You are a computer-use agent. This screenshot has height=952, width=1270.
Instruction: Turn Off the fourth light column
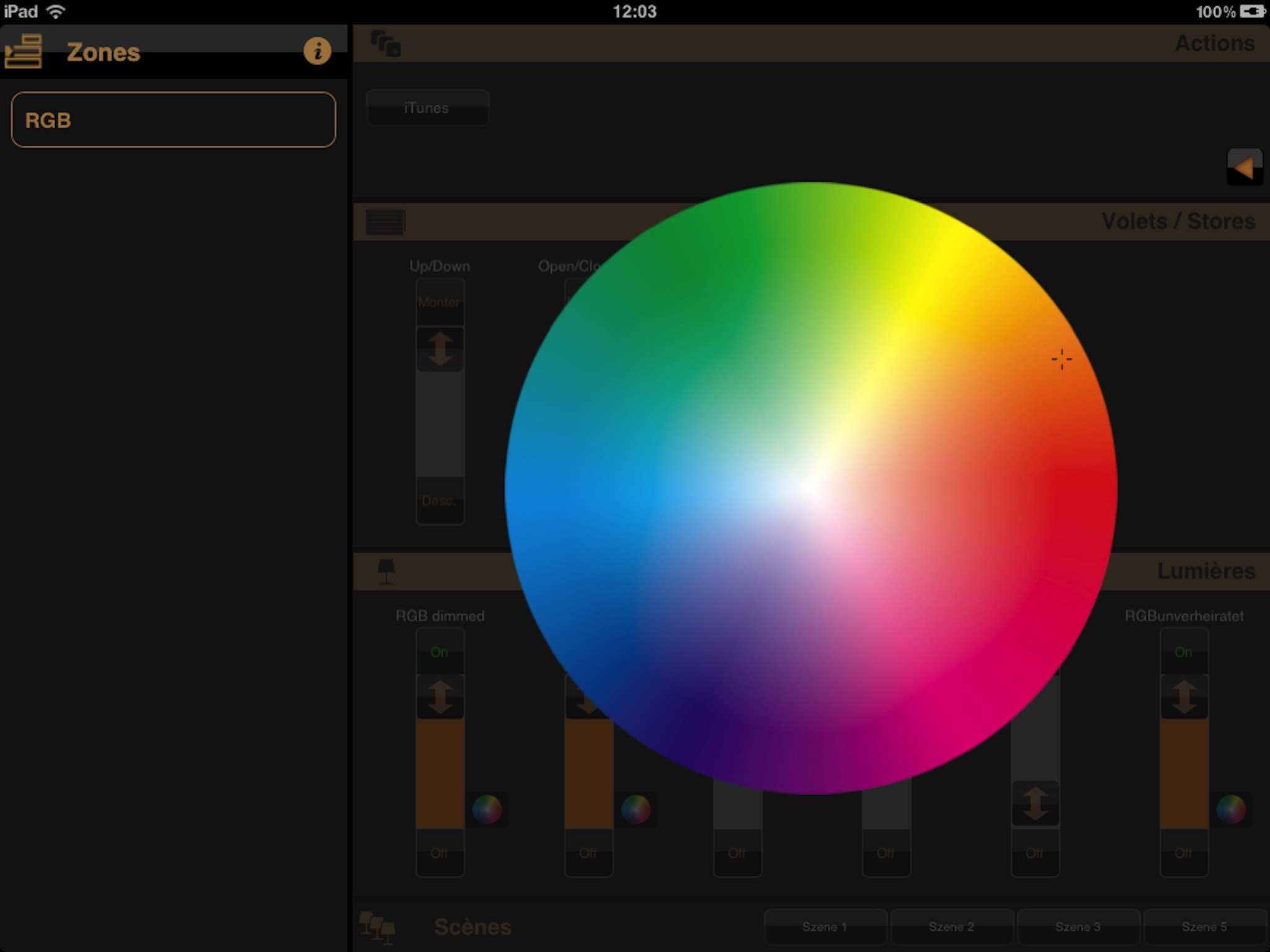(x=886, y=853)
